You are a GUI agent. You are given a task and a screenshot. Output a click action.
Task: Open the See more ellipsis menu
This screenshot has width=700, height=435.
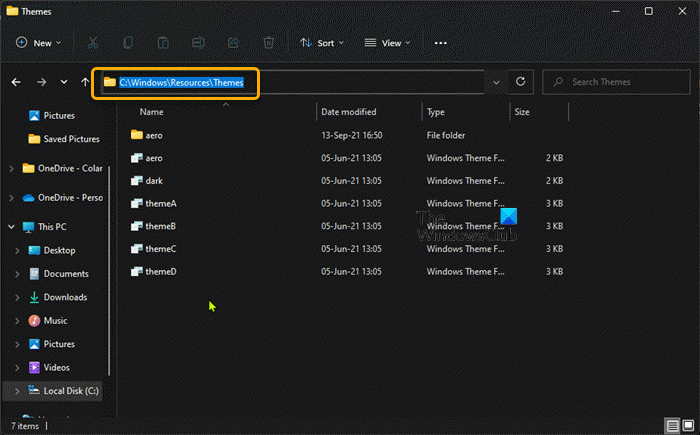point(441,43)
